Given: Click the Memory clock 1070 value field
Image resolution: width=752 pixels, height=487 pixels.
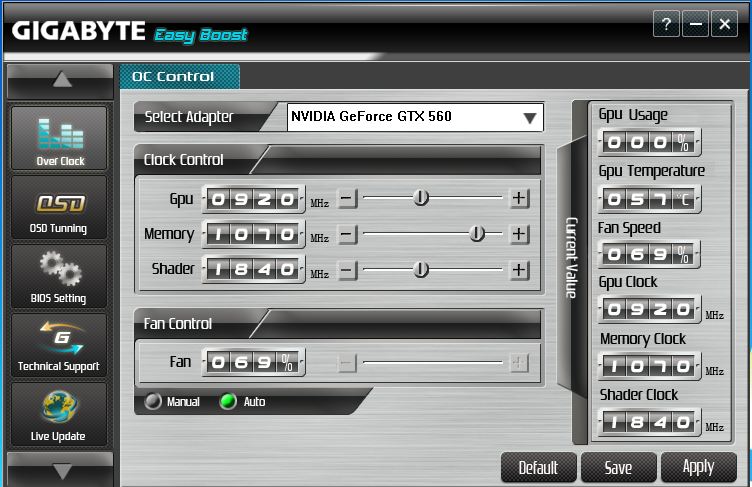Looking at the screenshot, I should tap(253, 235).
